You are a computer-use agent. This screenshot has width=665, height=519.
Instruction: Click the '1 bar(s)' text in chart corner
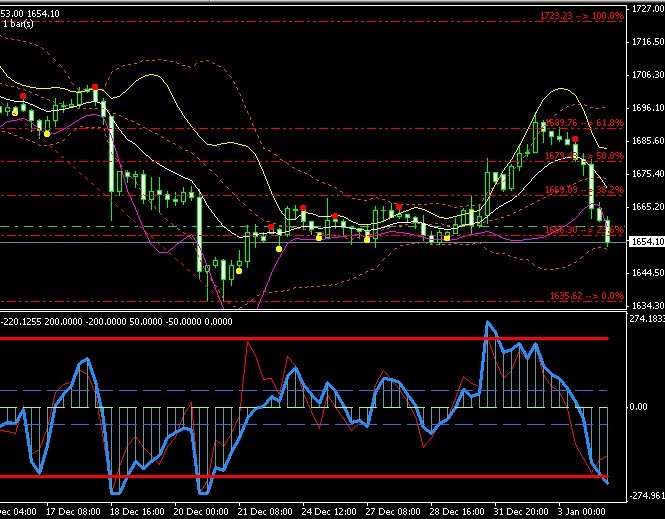point(17,23)
